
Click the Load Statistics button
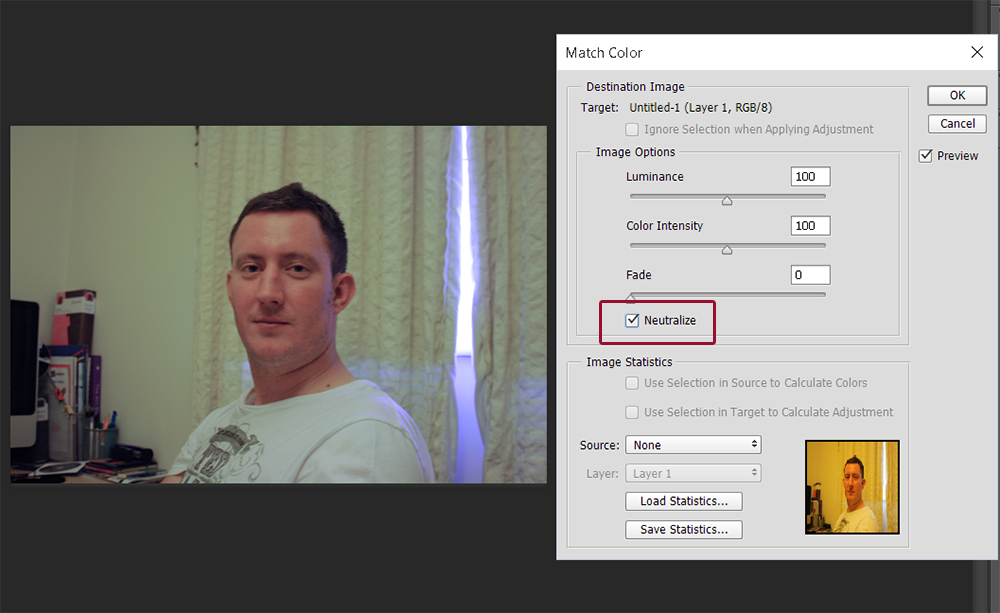pyautogui.click(x=684, y=501)
